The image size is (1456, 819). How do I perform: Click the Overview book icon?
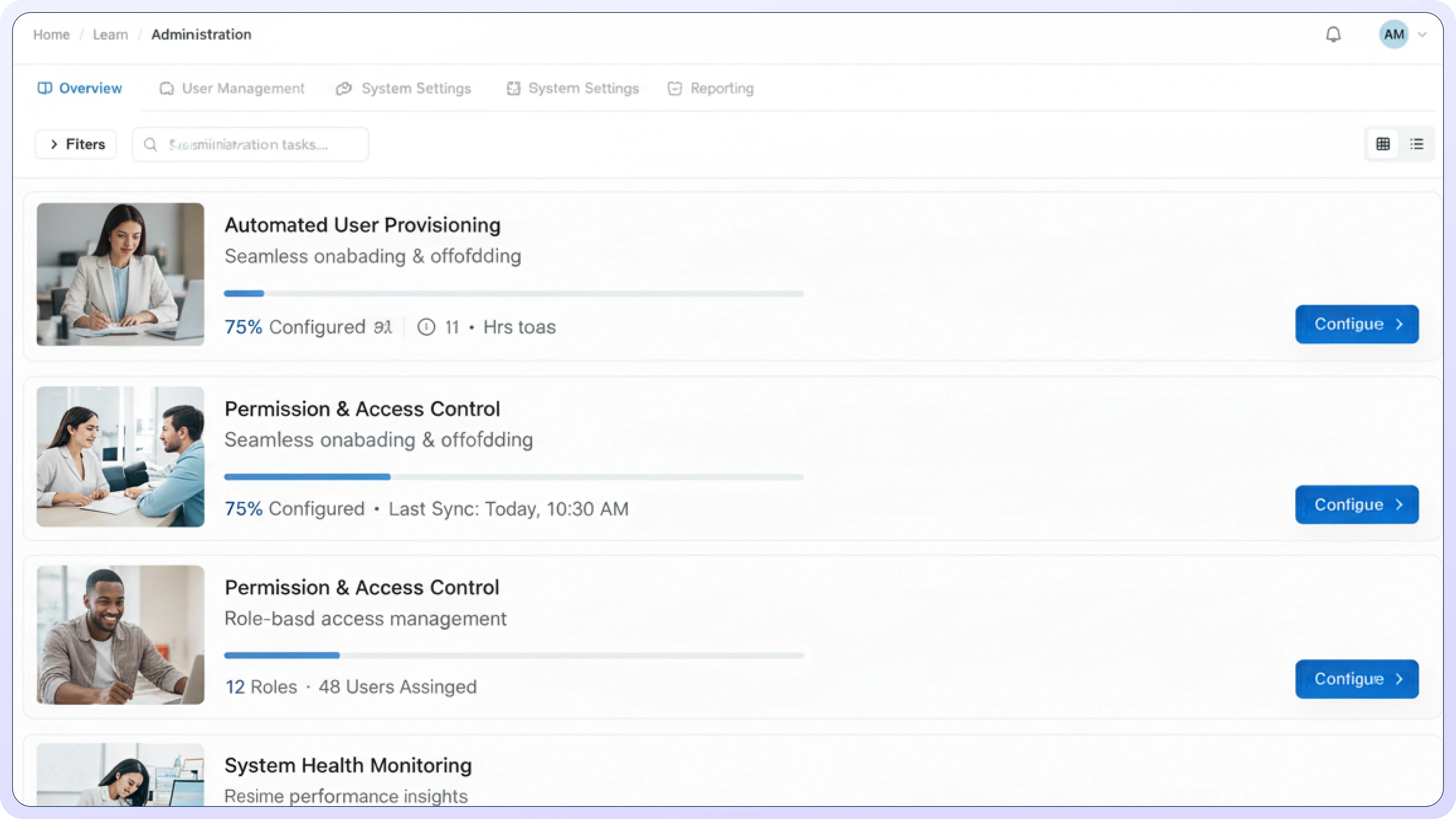[x=45, y=88]
